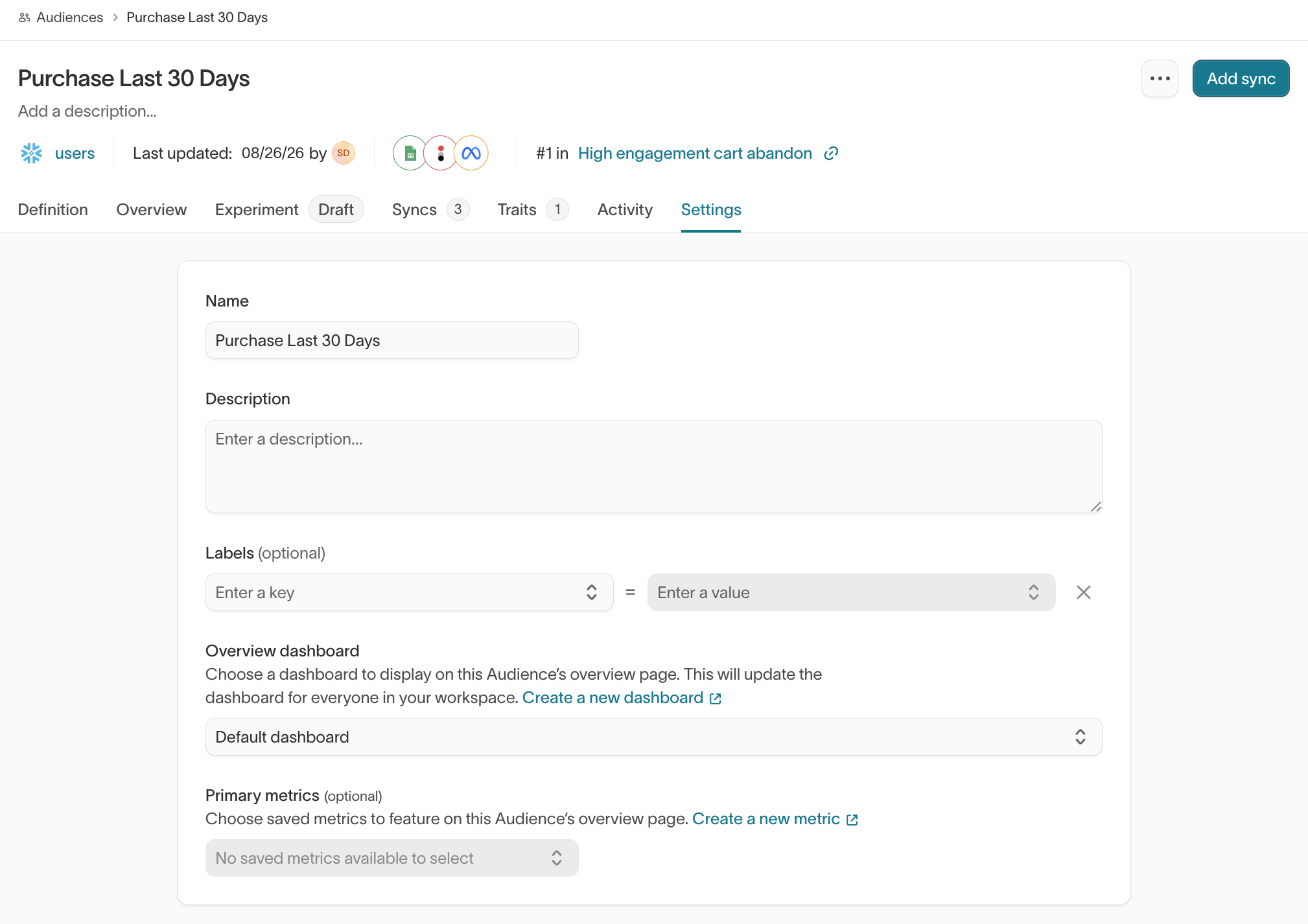Click the link icon beside cart abandon
Screen dimensions: 1308x924
(x=831, y=154)
